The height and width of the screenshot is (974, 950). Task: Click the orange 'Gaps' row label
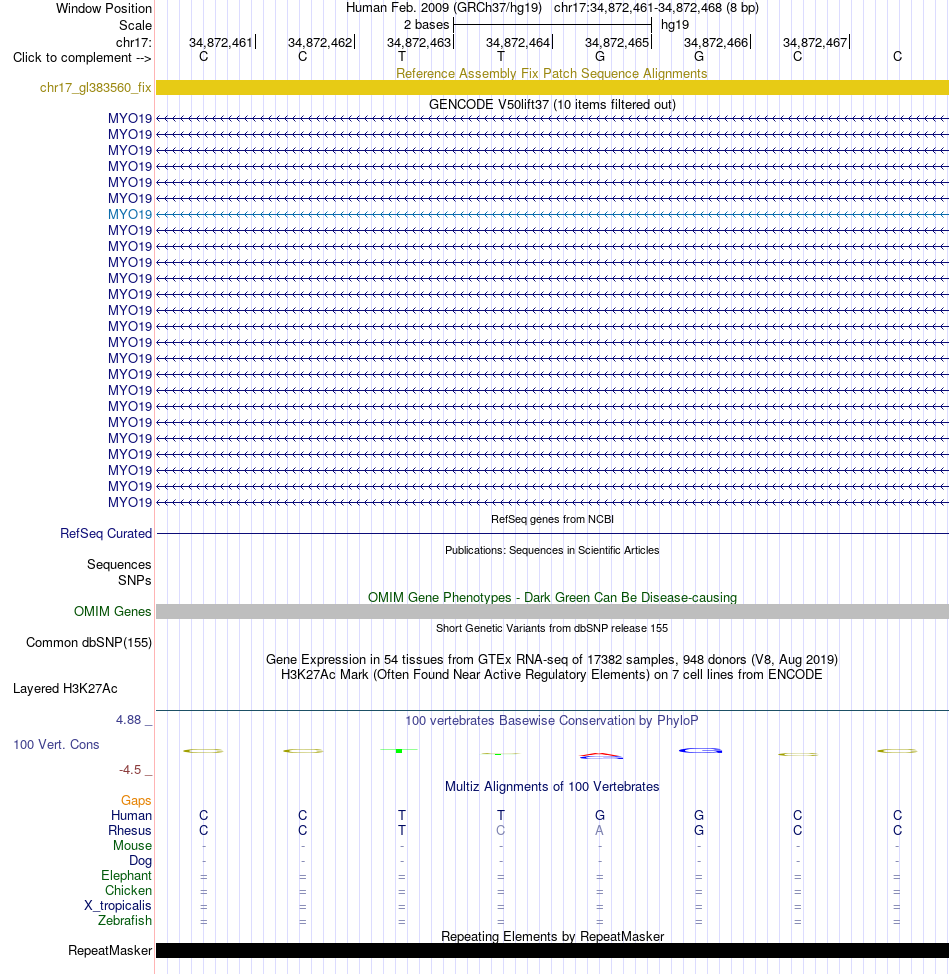click(136, 801)
